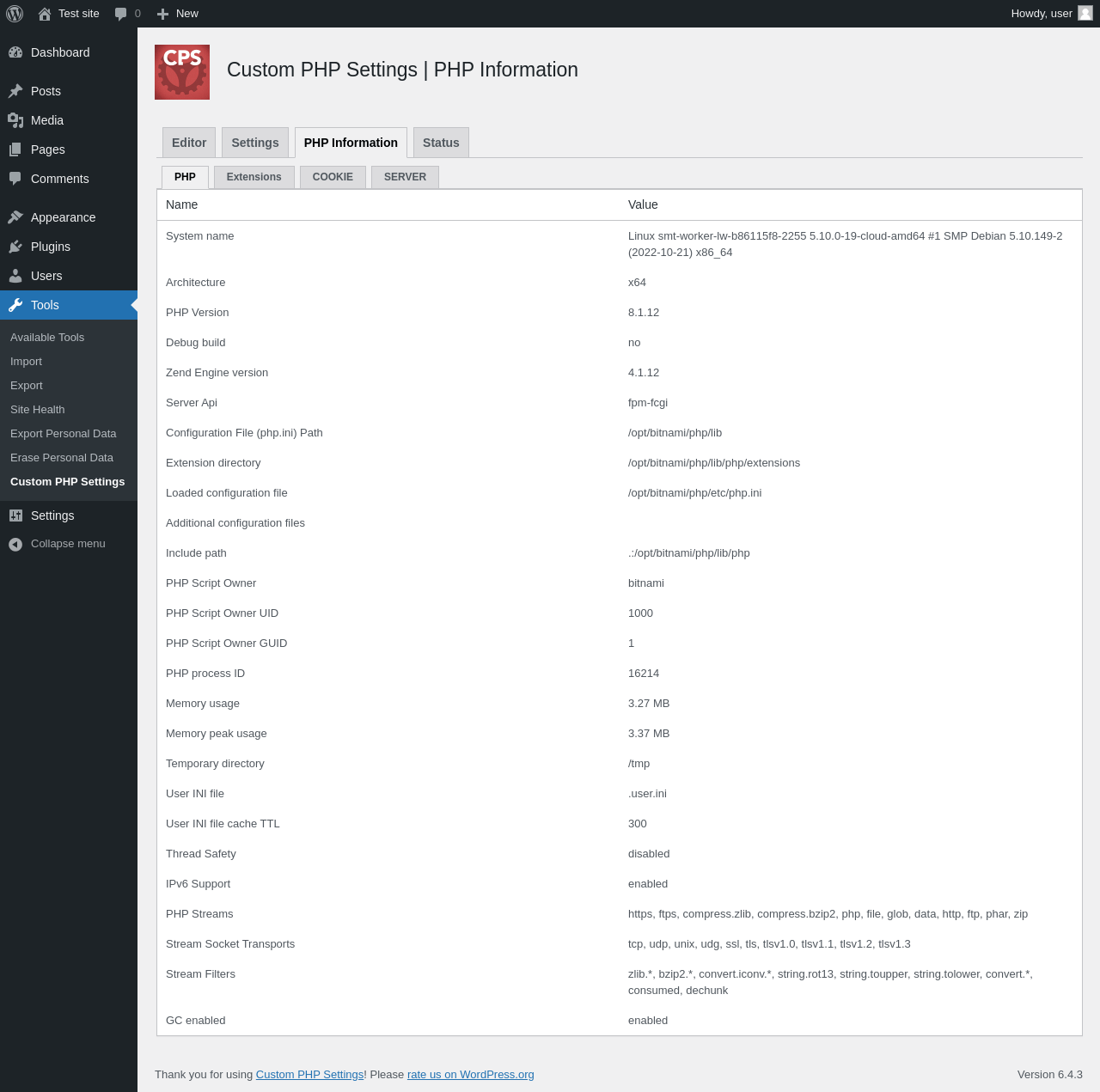The image size is (1100, 1092).
Task: Click the Architecture value x64
Action: pos(637,283)
